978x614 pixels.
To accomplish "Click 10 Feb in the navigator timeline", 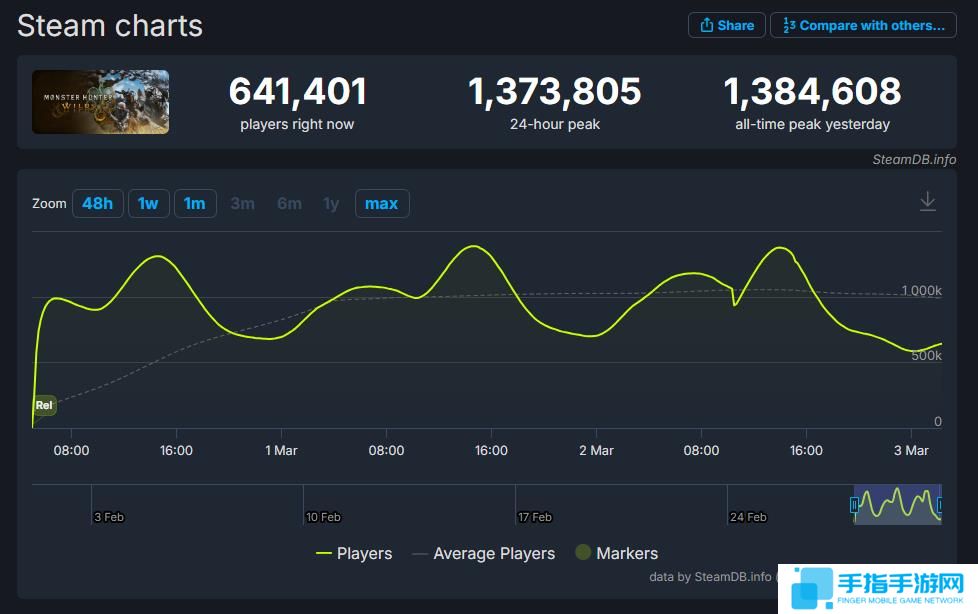I will pyautogui.click(x=323, y=517).
